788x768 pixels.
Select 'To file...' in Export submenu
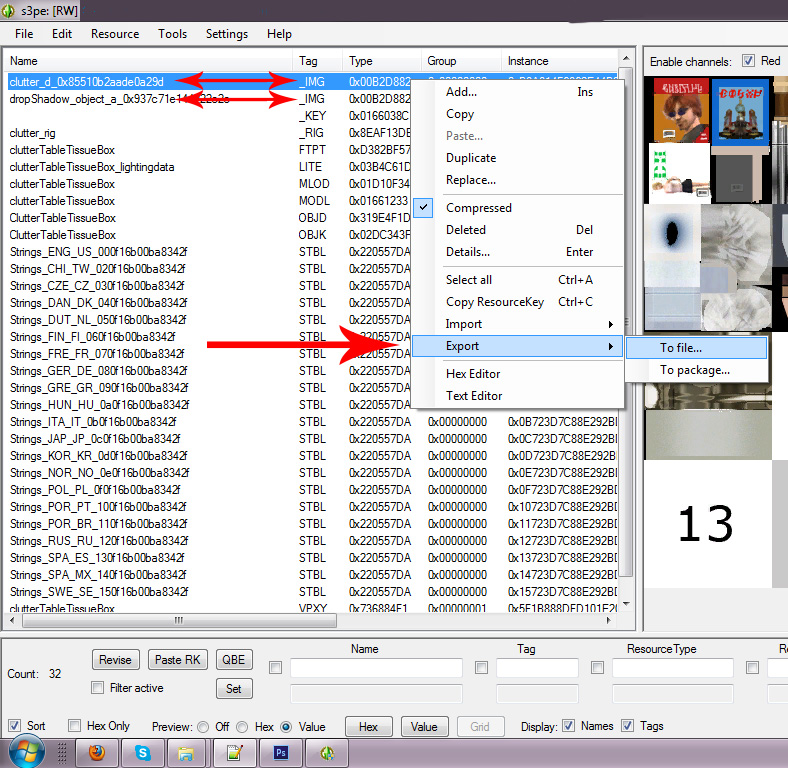681,348
